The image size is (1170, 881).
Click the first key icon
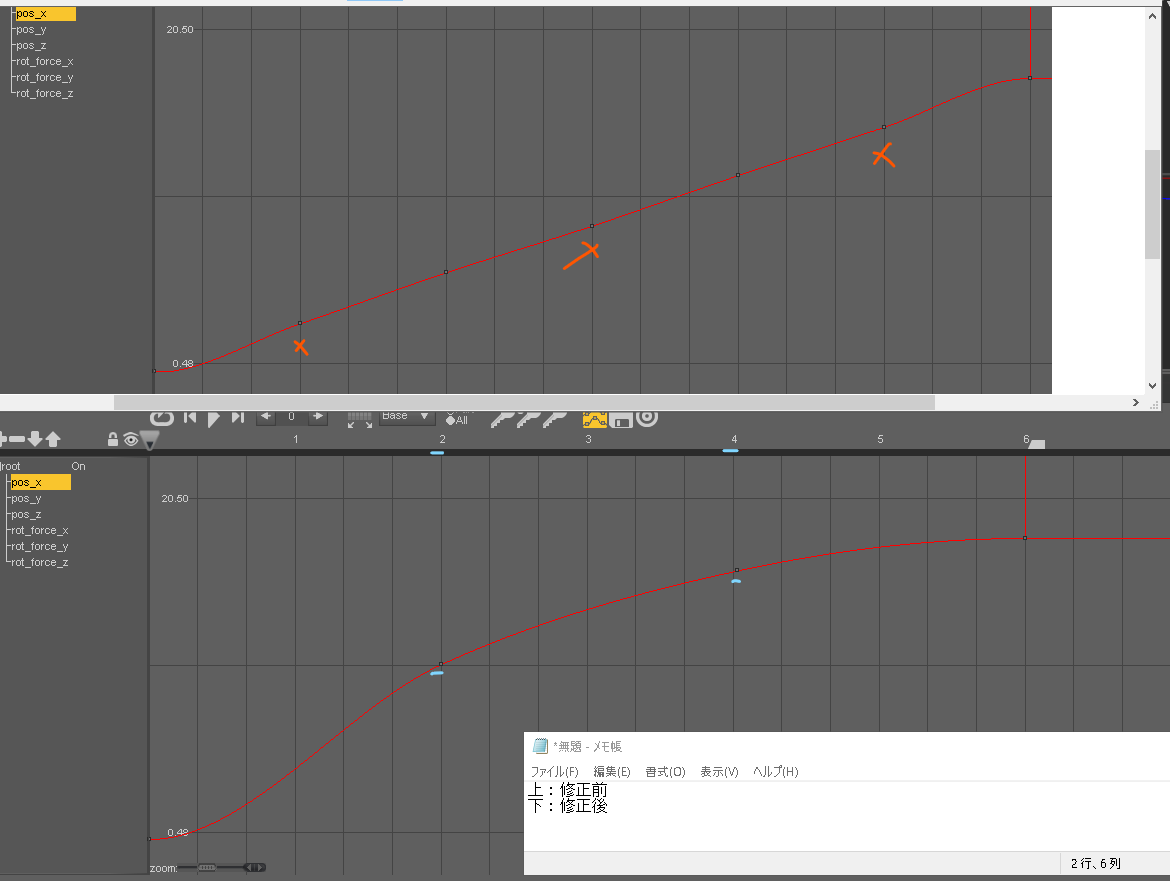point(502,419)
